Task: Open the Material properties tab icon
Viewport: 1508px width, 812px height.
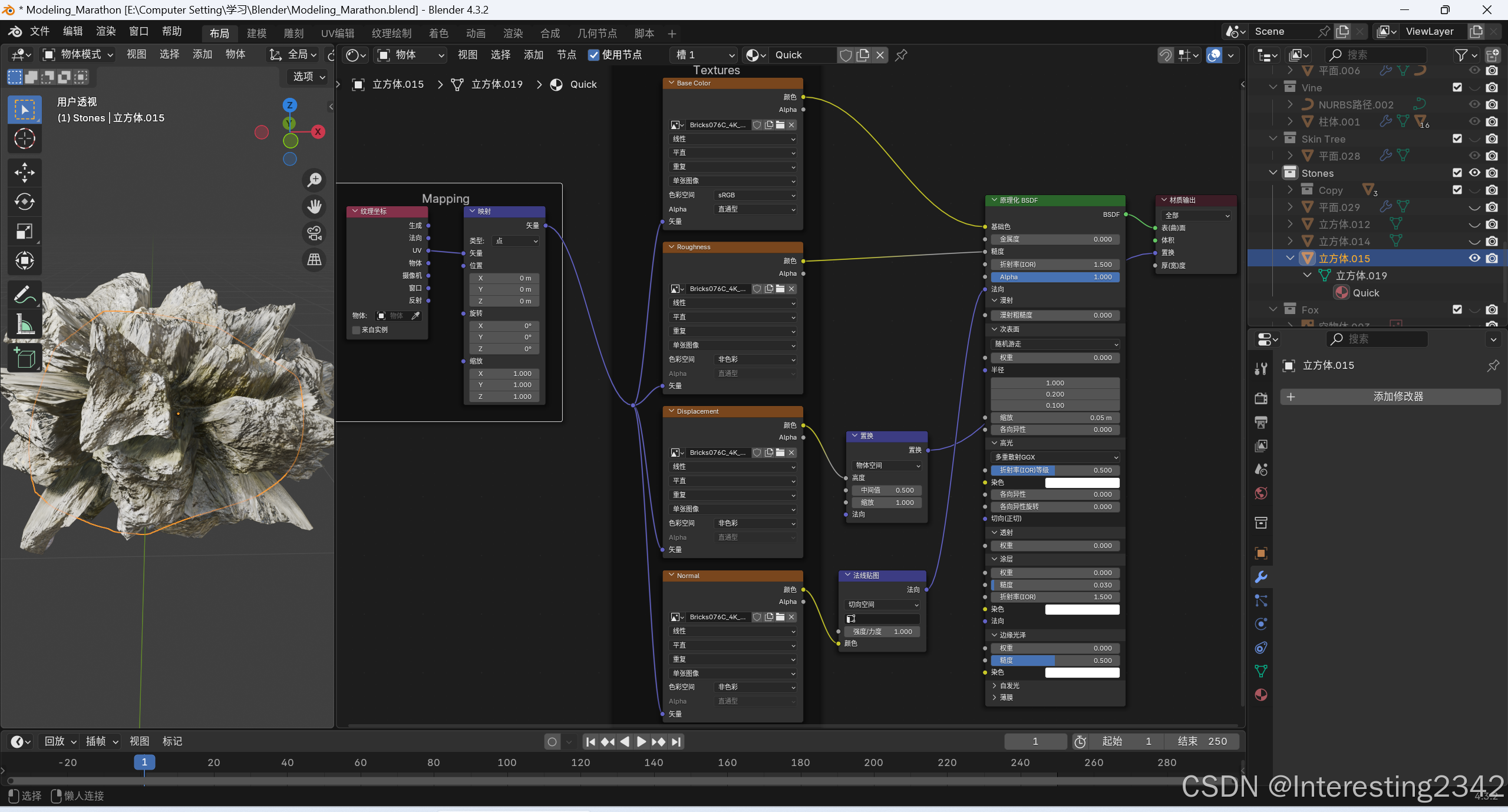Action: tap(1260, 695)
